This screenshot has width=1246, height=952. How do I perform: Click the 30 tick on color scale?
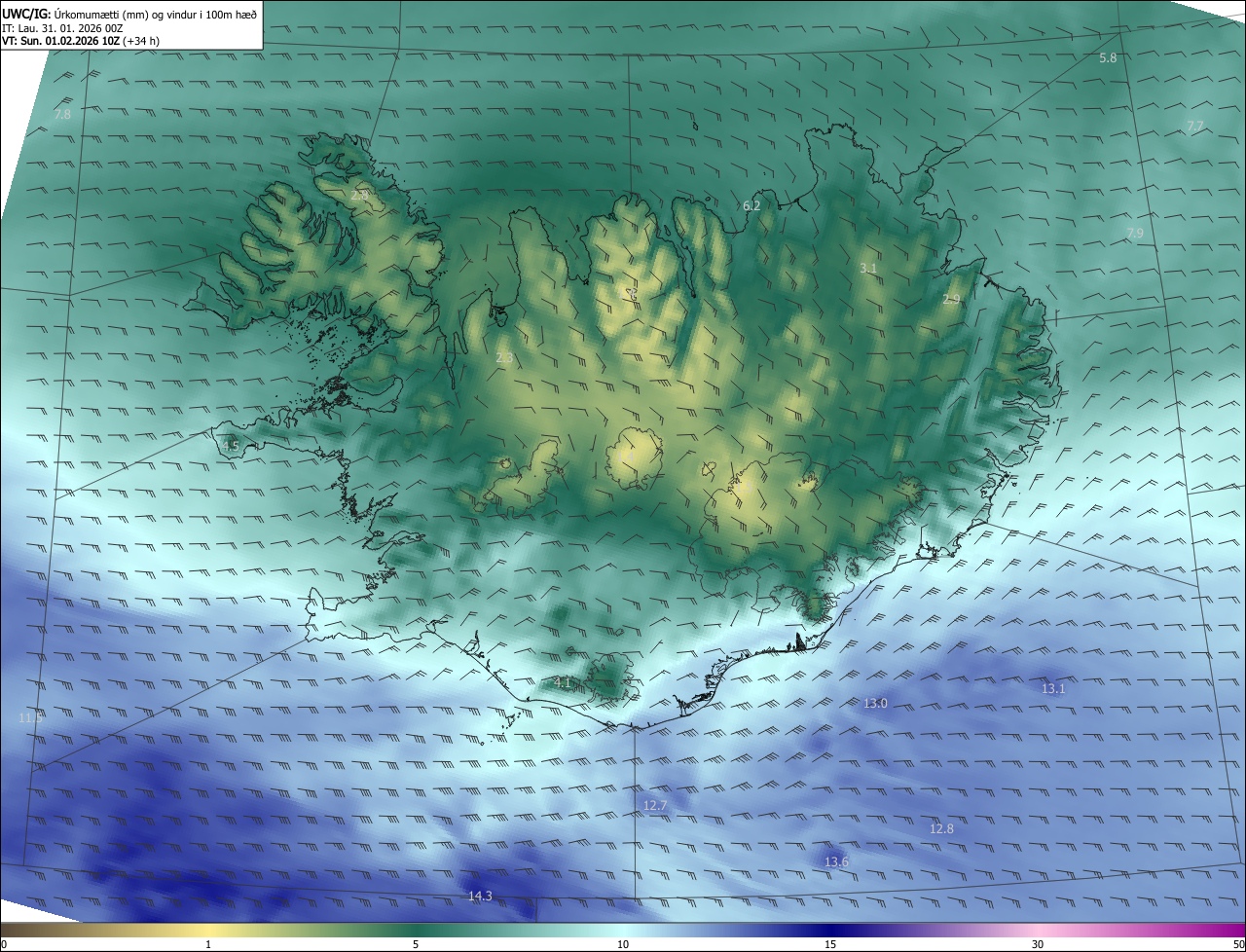[x=1038, y=944]
